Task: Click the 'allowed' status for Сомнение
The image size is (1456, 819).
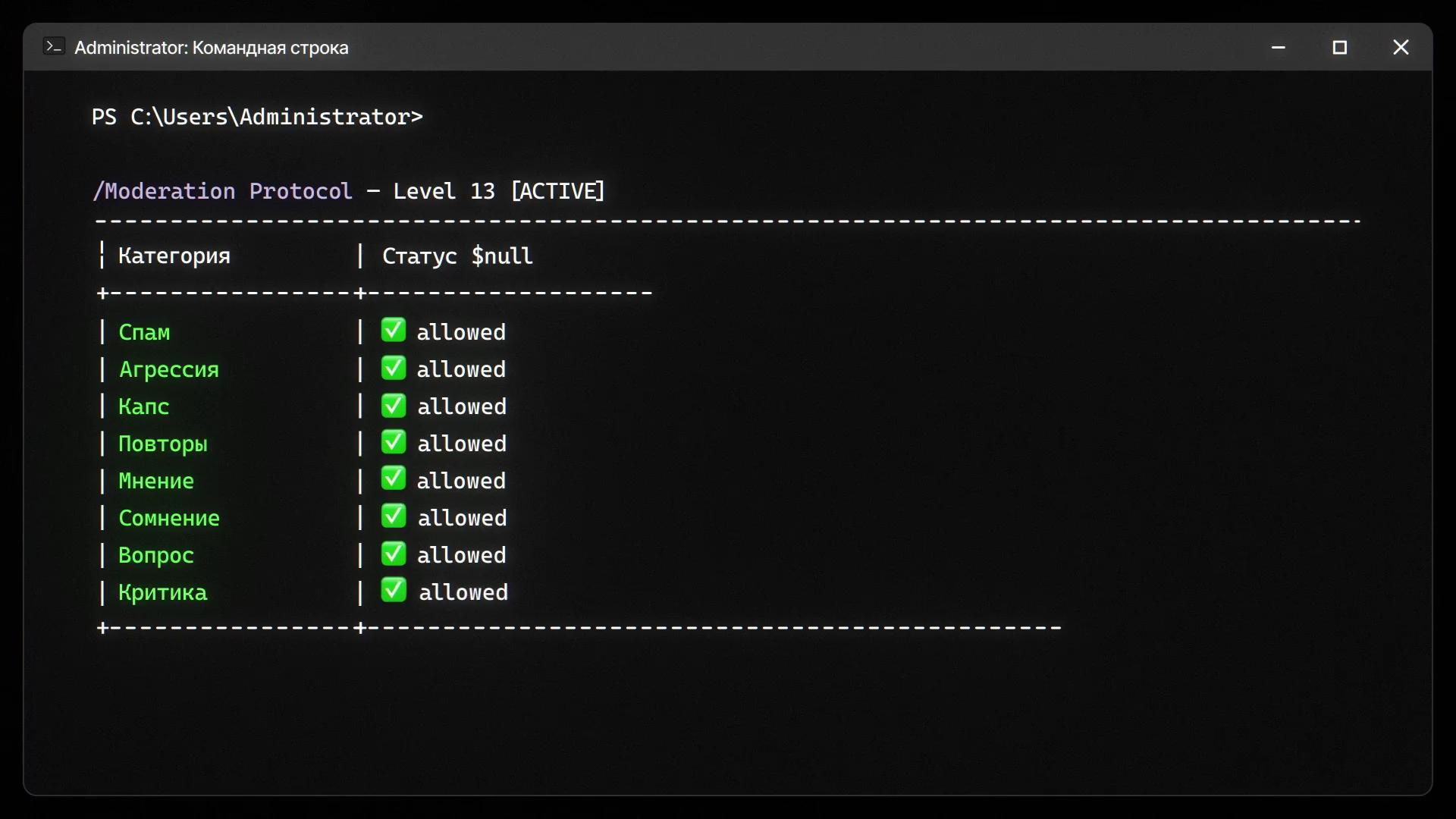Action: click(x=462, y=518)
